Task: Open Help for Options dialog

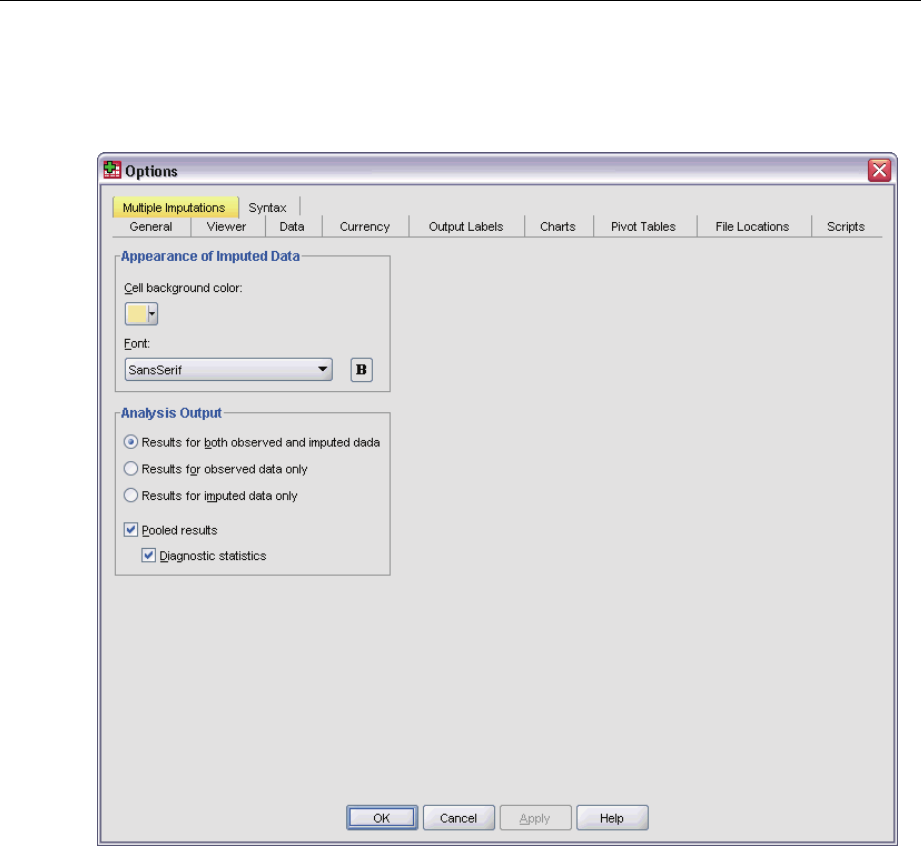Action: pos(612,818)
